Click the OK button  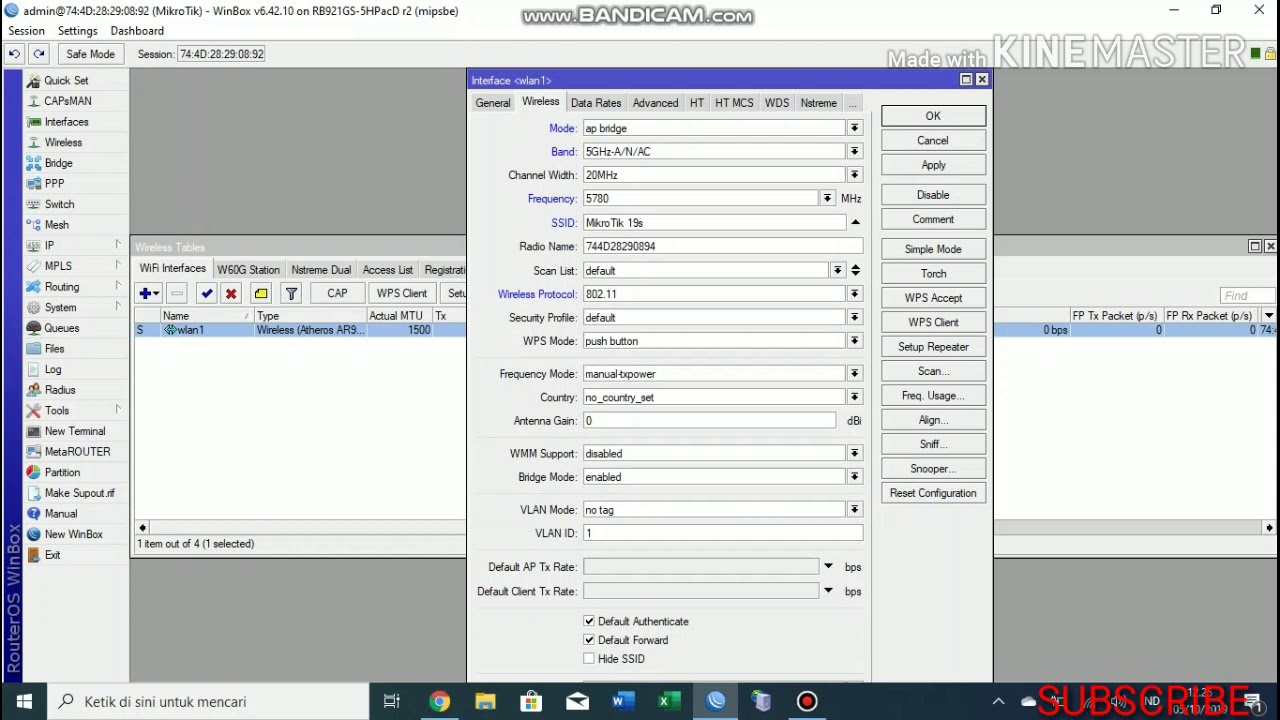click(x=933, y=116)
